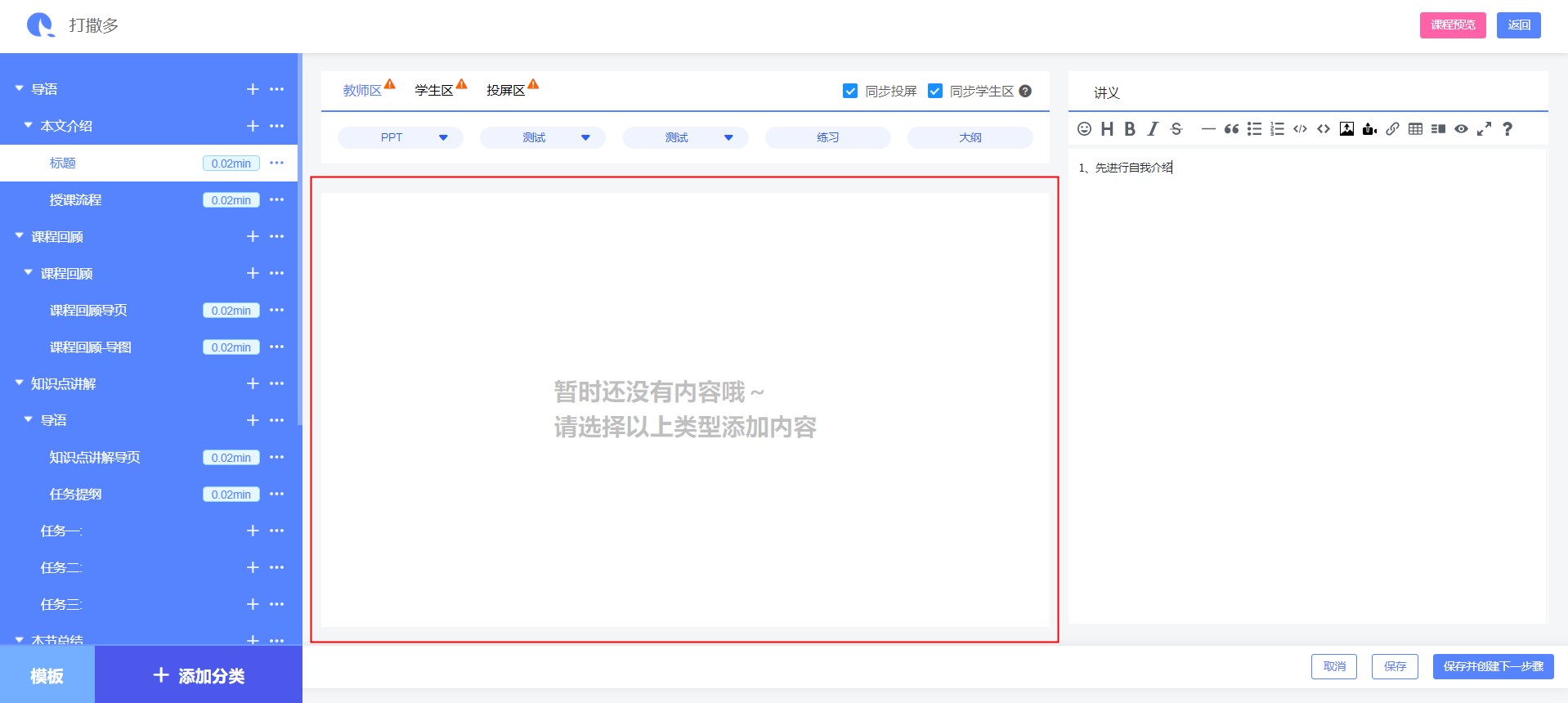Apply heading format with the H icon
This screenshot has width=1568, height=703.
pos(1107,128)
